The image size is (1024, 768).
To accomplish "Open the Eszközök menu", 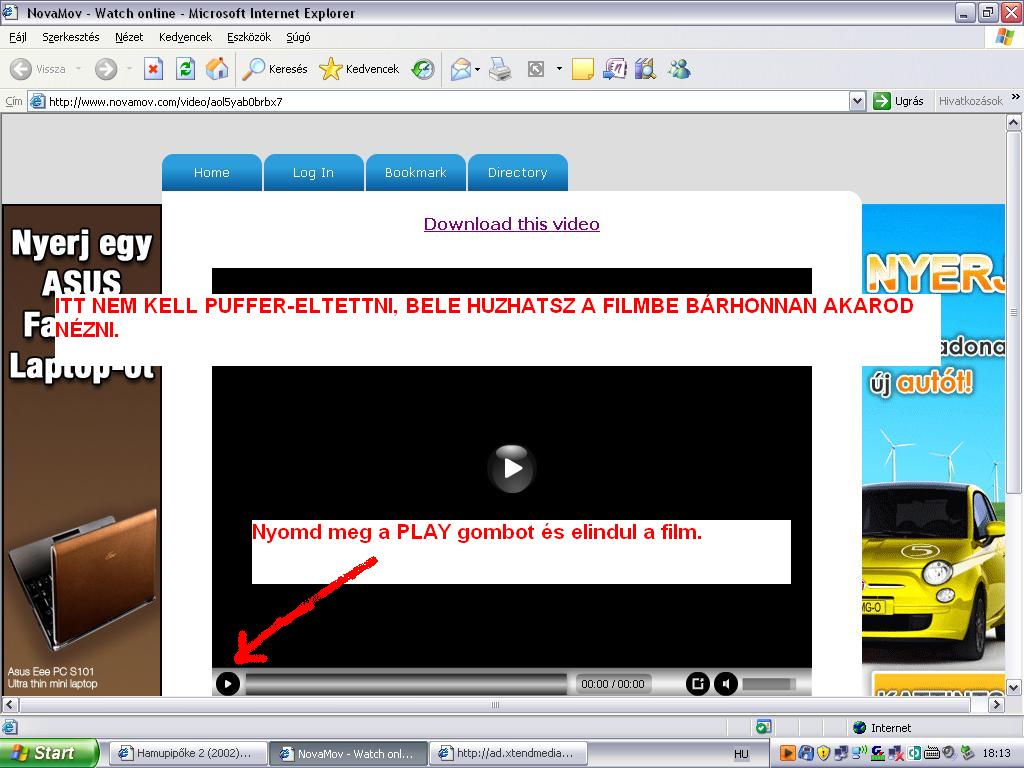I will [x=249, y=37].
